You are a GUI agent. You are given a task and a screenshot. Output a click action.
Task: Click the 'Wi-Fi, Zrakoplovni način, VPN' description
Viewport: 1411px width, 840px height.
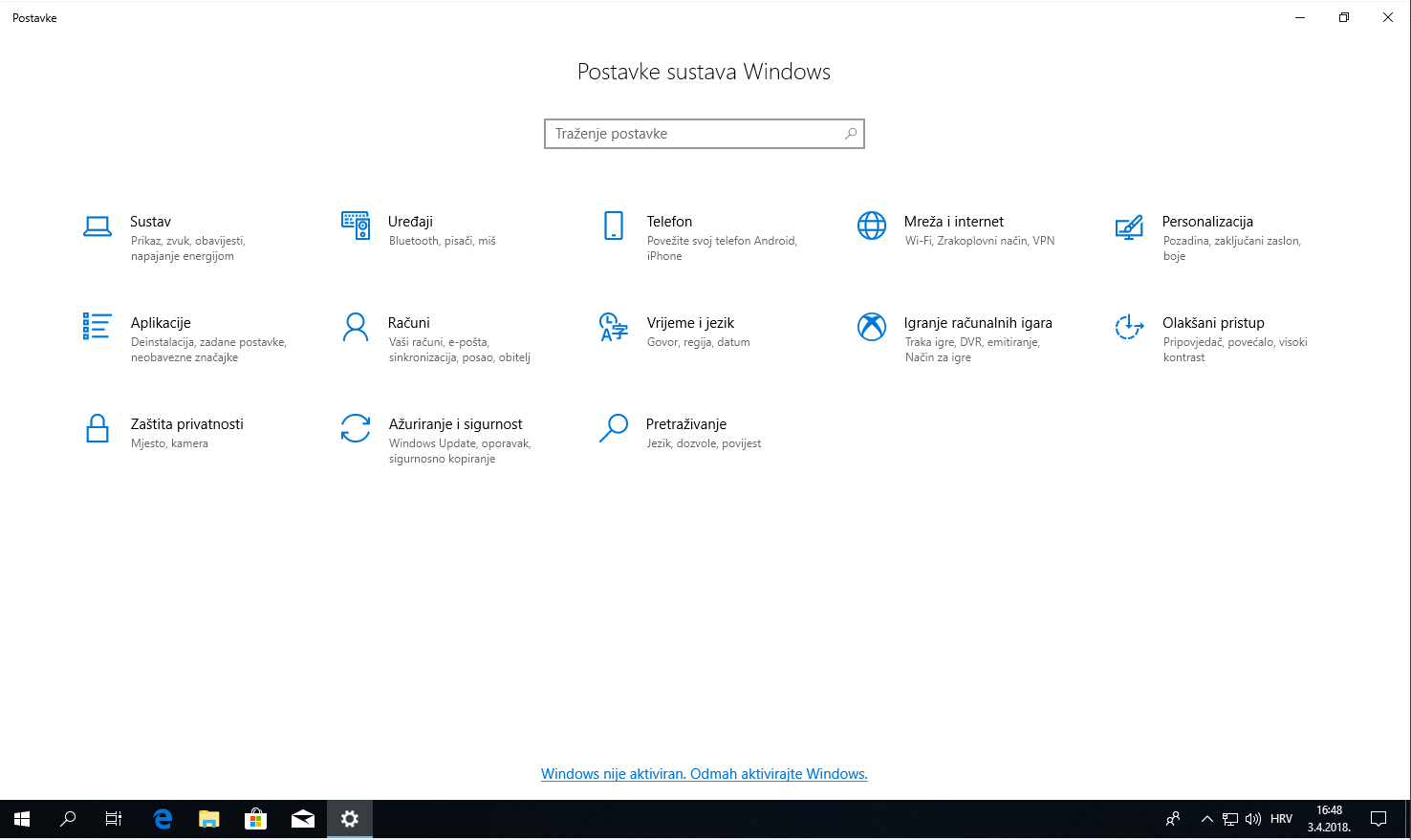click(980, 241)
